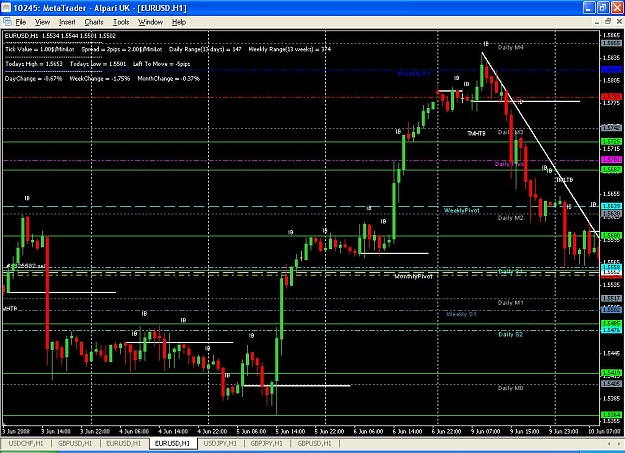This screenshot has width=625, height=453.
Task: Open the Window menu
Action: tap(150, 22)
